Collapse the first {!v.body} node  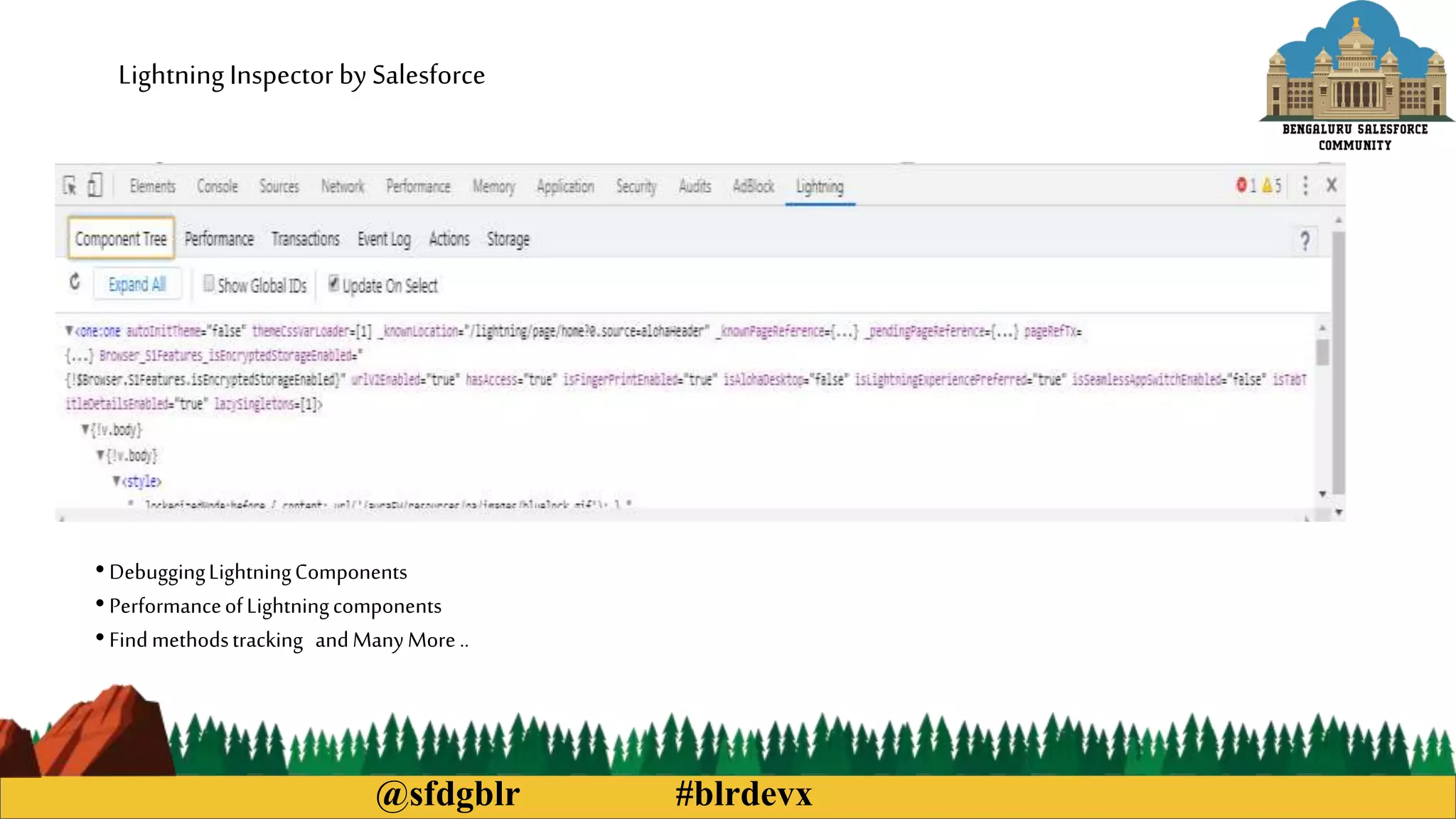[x=85, y=429]
